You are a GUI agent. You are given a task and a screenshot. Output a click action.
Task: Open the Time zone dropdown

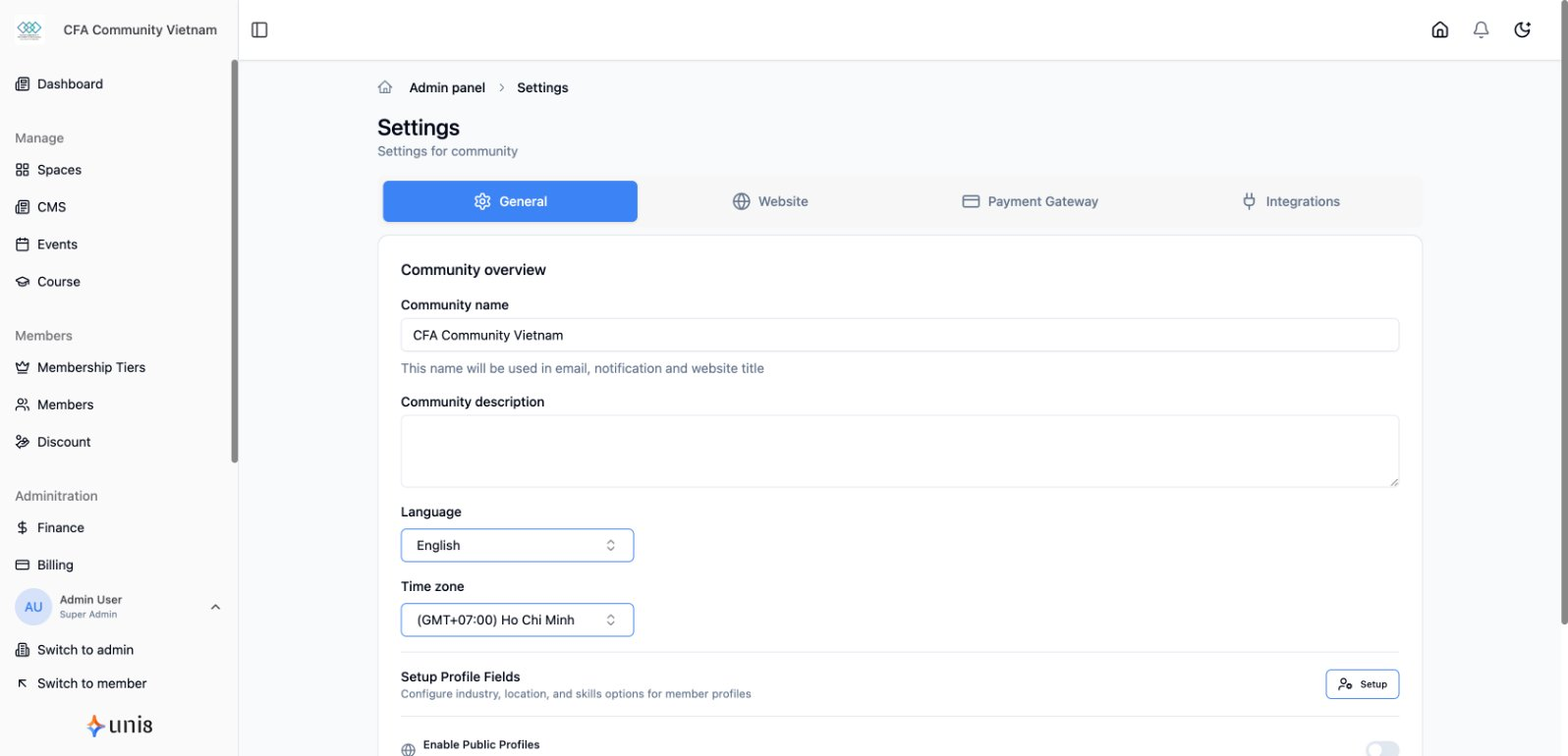coord(517,621)
